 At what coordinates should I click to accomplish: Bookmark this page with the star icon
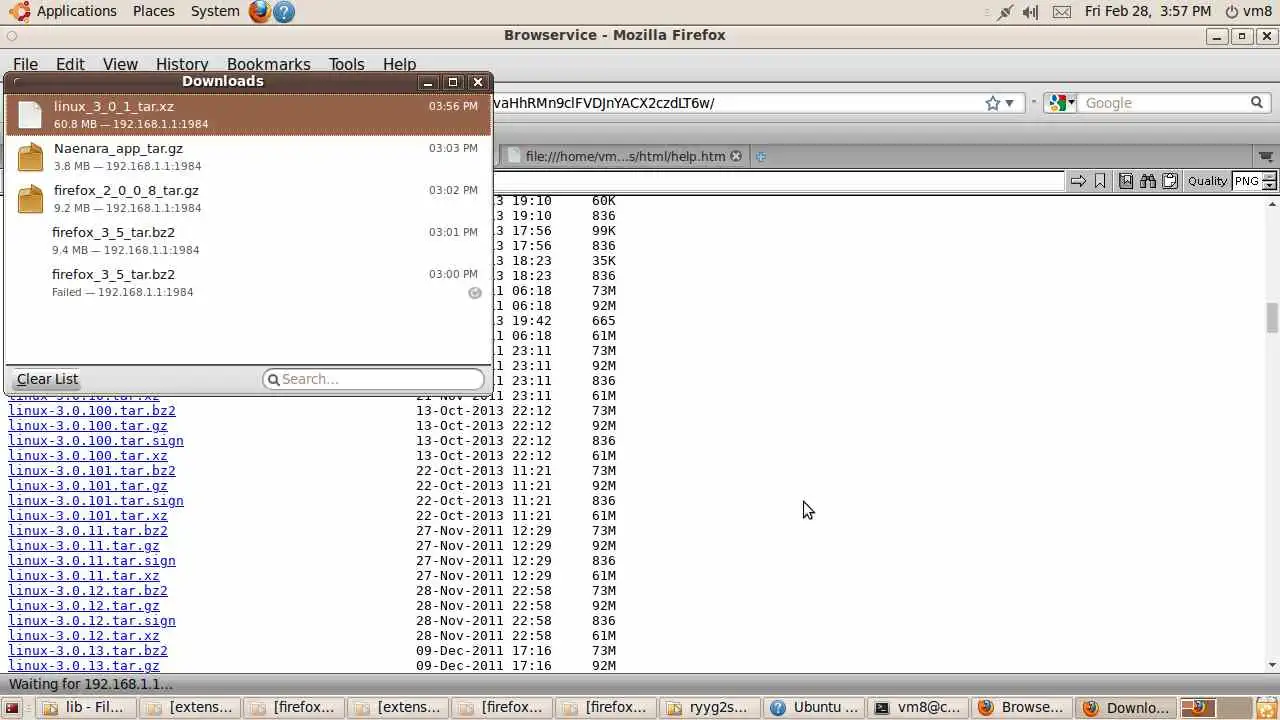click(992, 103)
